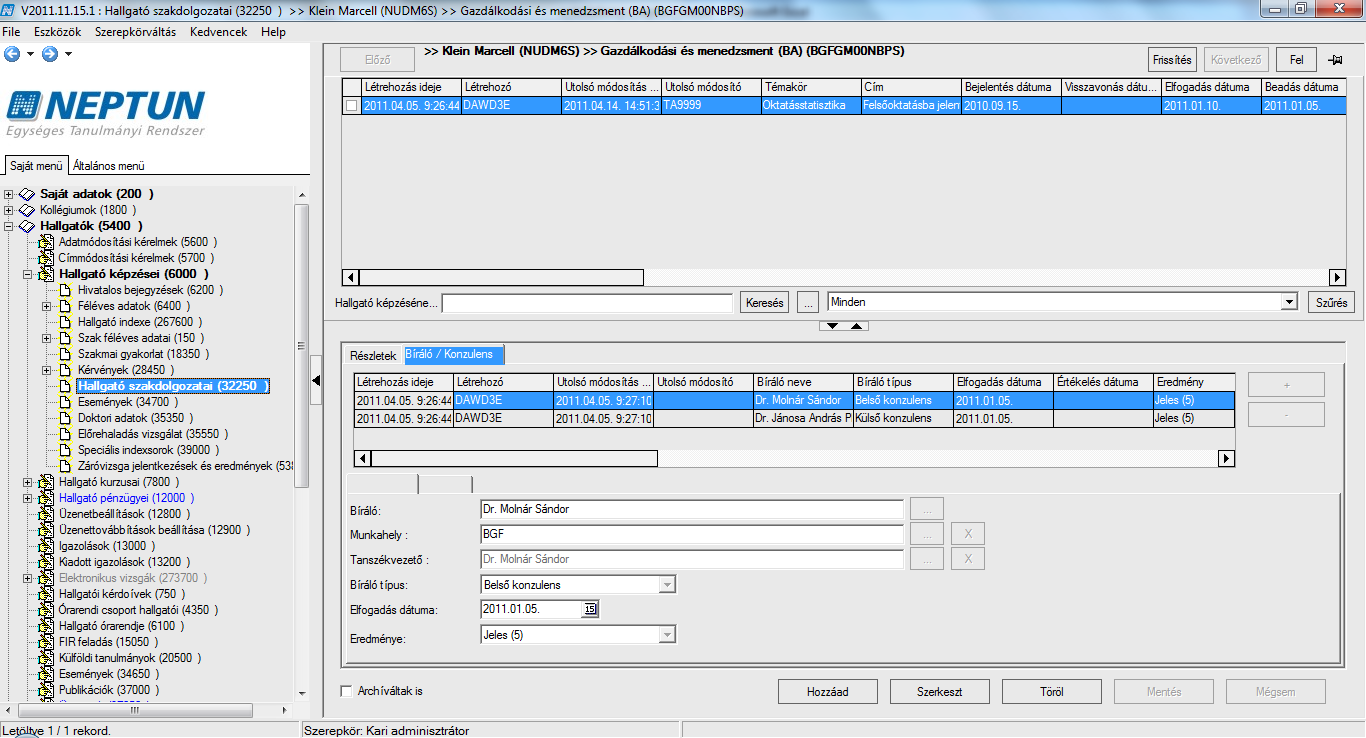Open the Eredménye dropdown
Screen dimensions: 1366x738
point(667,635)
